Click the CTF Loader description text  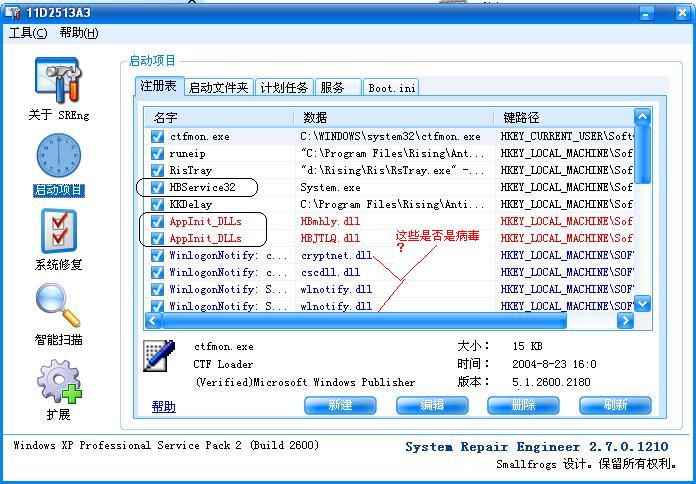tap(223, 364)
